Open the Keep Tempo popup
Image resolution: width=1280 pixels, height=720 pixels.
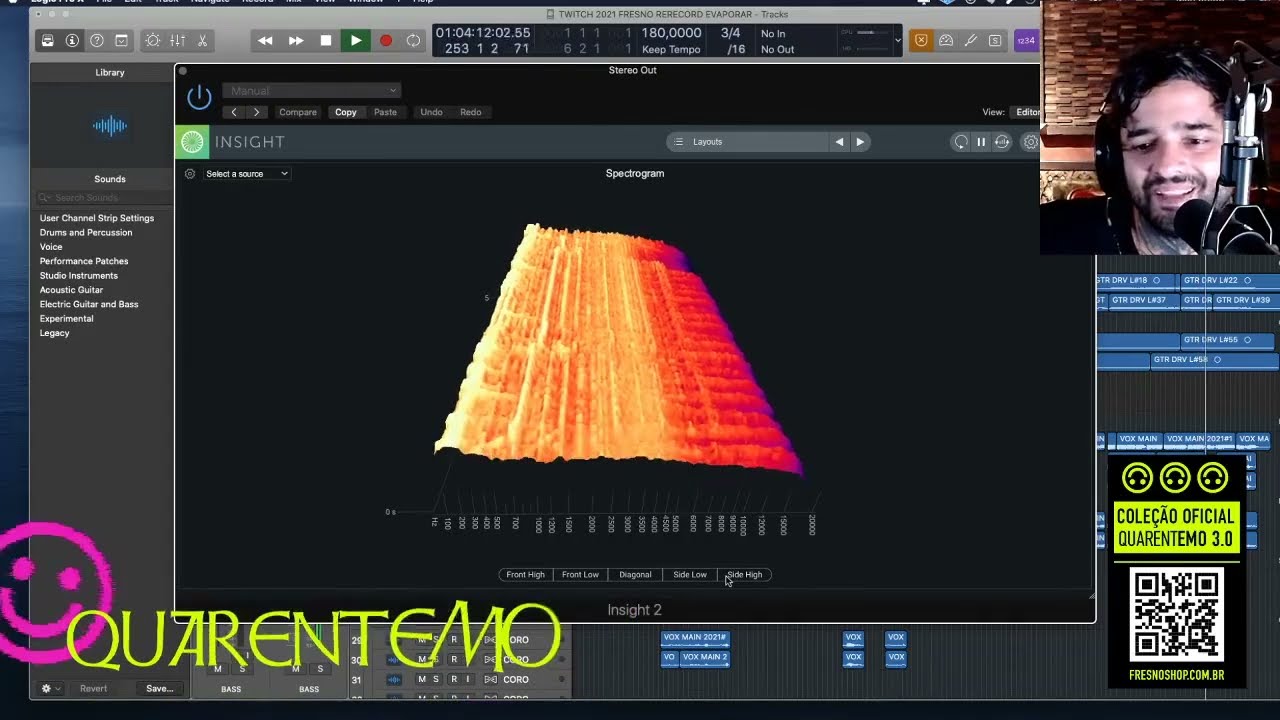(x=671, y=49)
